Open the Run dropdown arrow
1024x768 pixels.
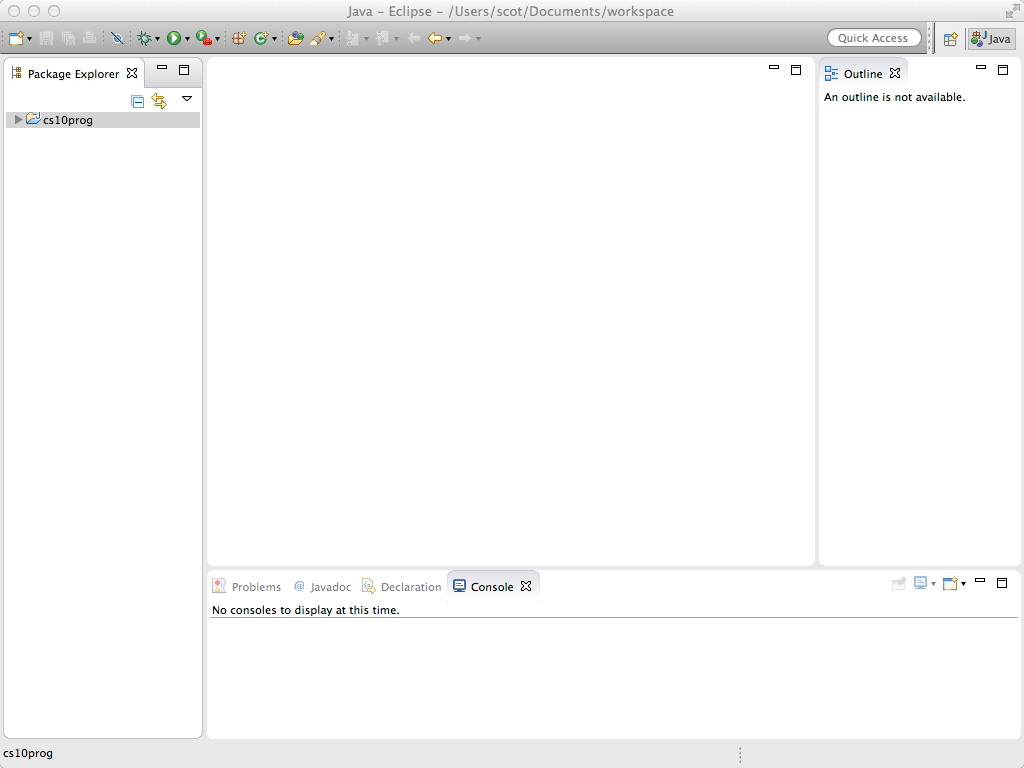187,39
